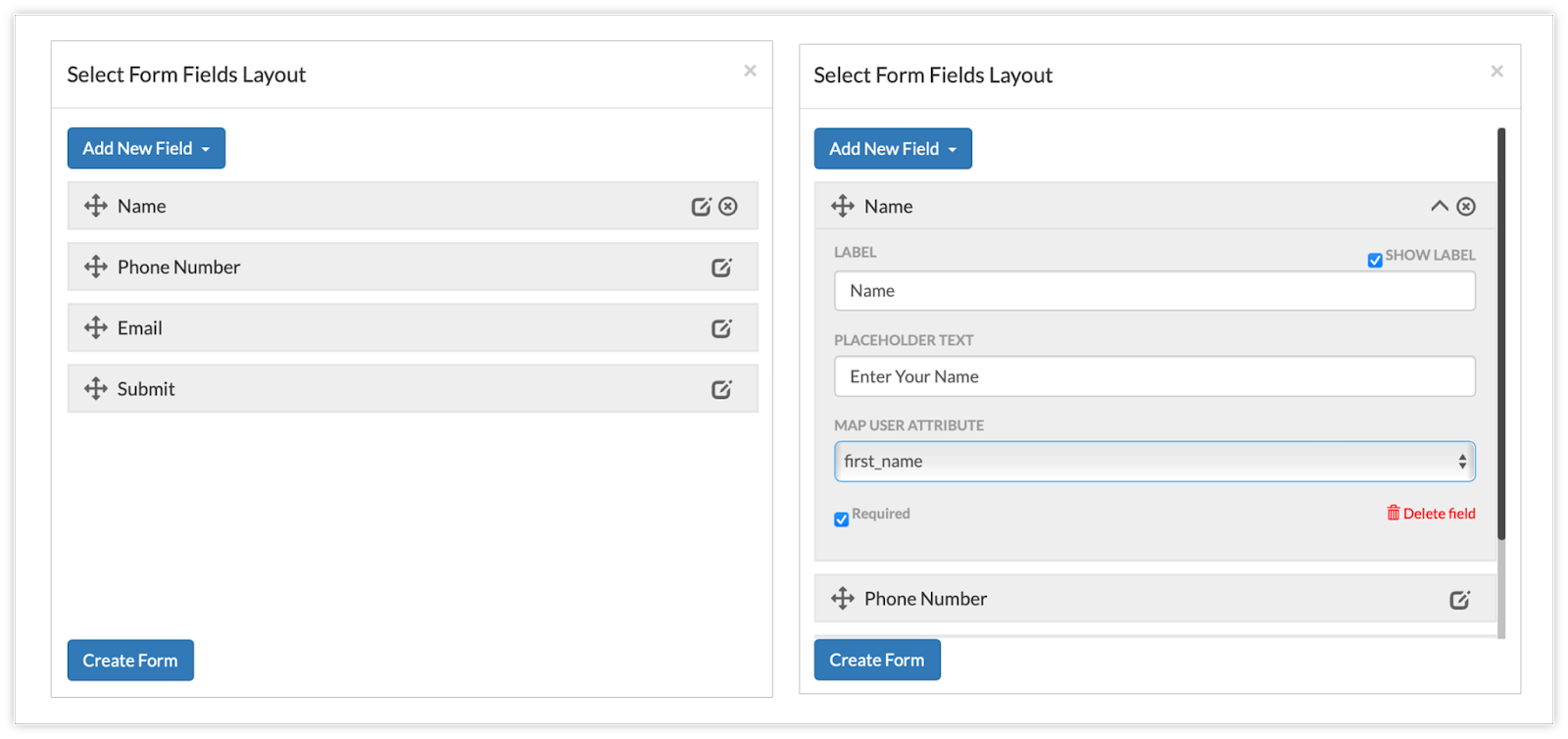Open edit for Submit field

[721, 389]
